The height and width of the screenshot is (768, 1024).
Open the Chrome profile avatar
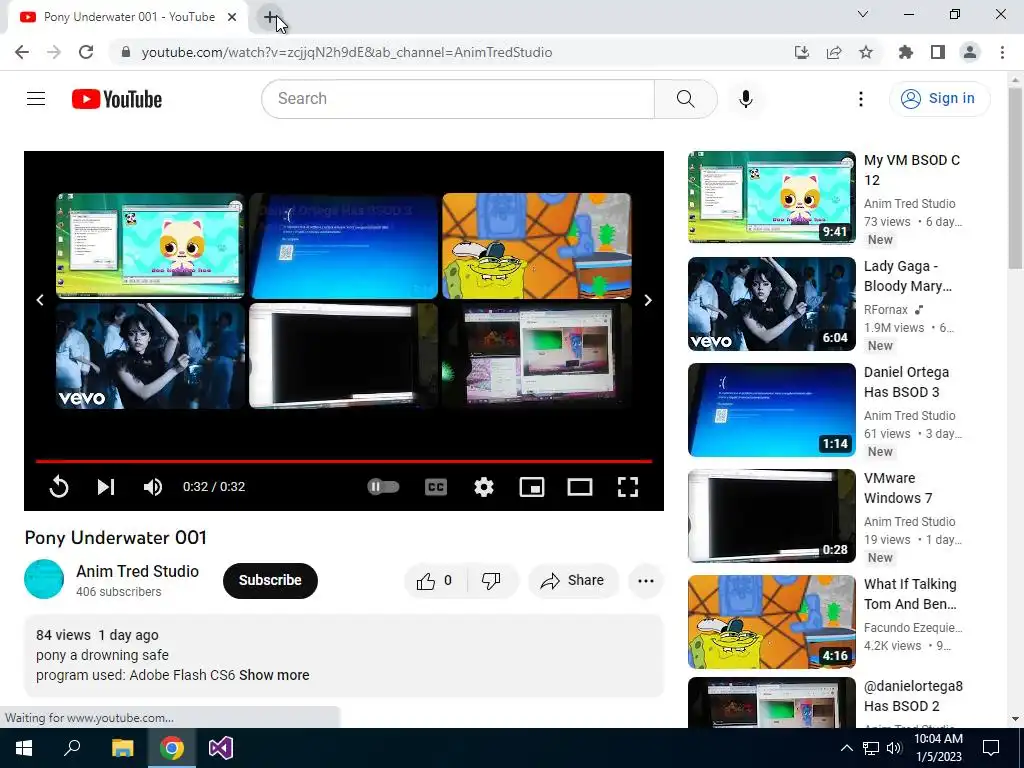[x=970, y=52]
